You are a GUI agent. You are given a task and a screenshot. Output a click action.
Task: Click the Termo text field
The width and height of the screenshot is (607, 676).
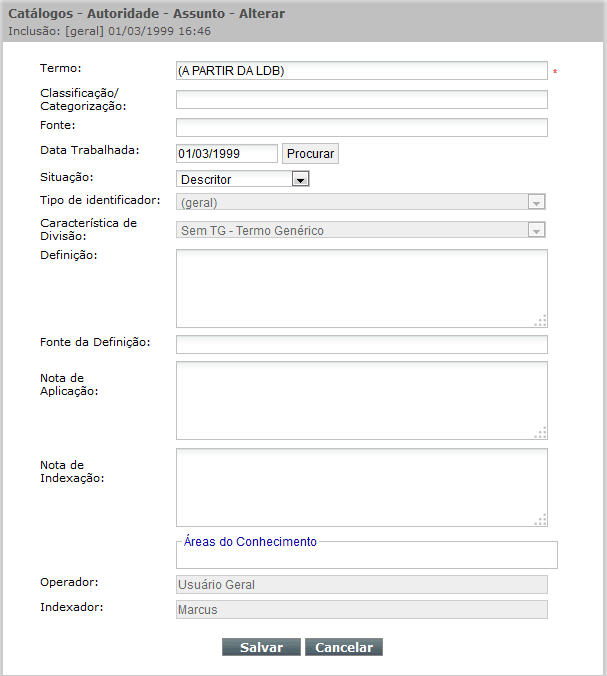coord(362,71)
